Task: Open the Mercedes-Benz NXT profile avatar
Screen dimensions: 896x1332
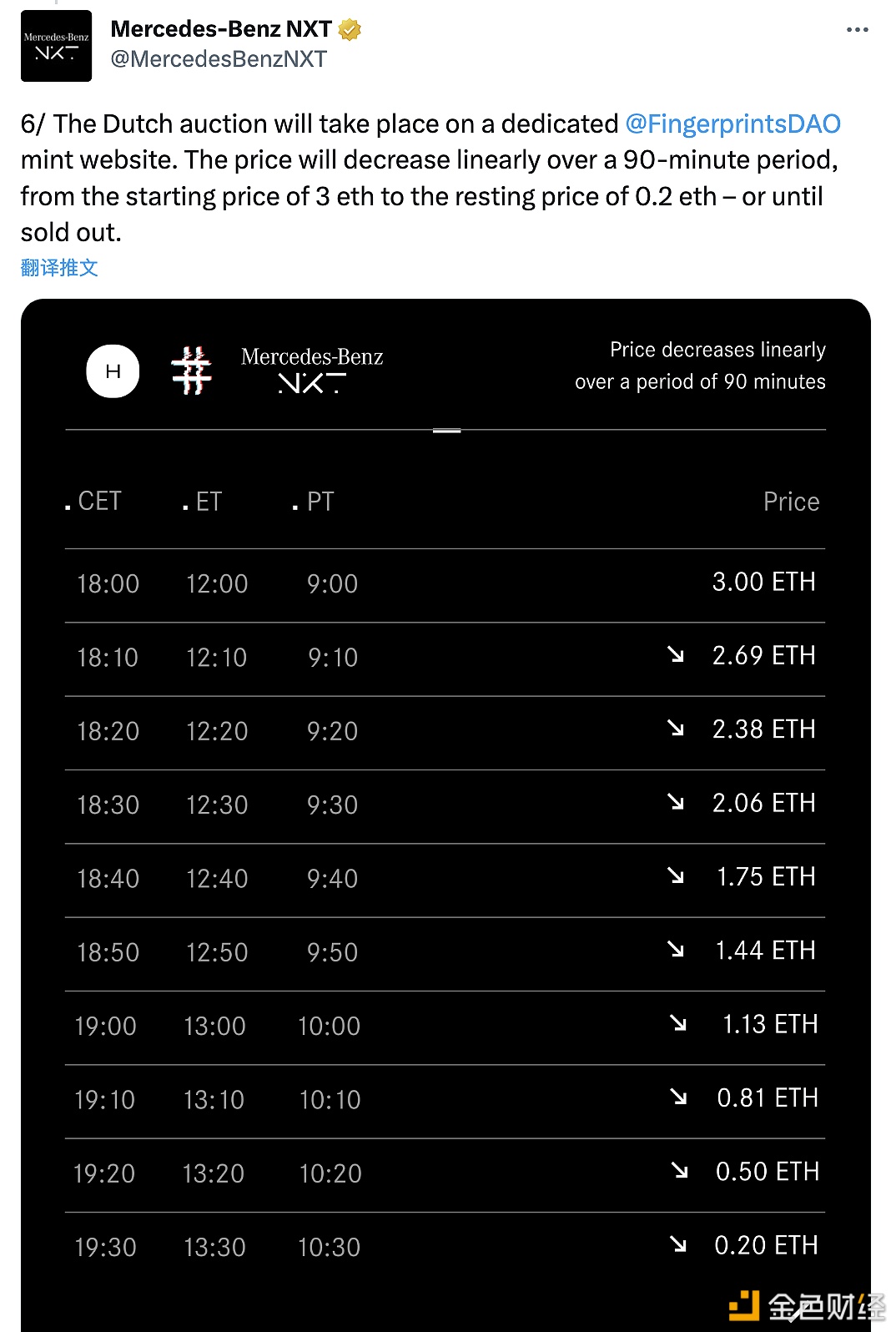Action: [x=56, y=46]
